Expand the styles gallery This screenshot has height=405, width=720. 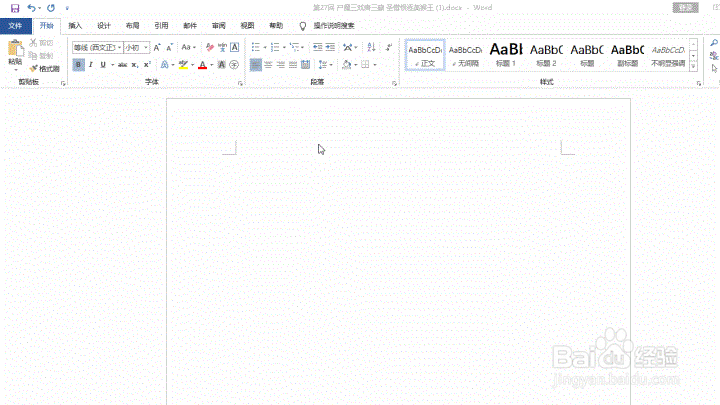pyautogui.click(x=693, y=67)
